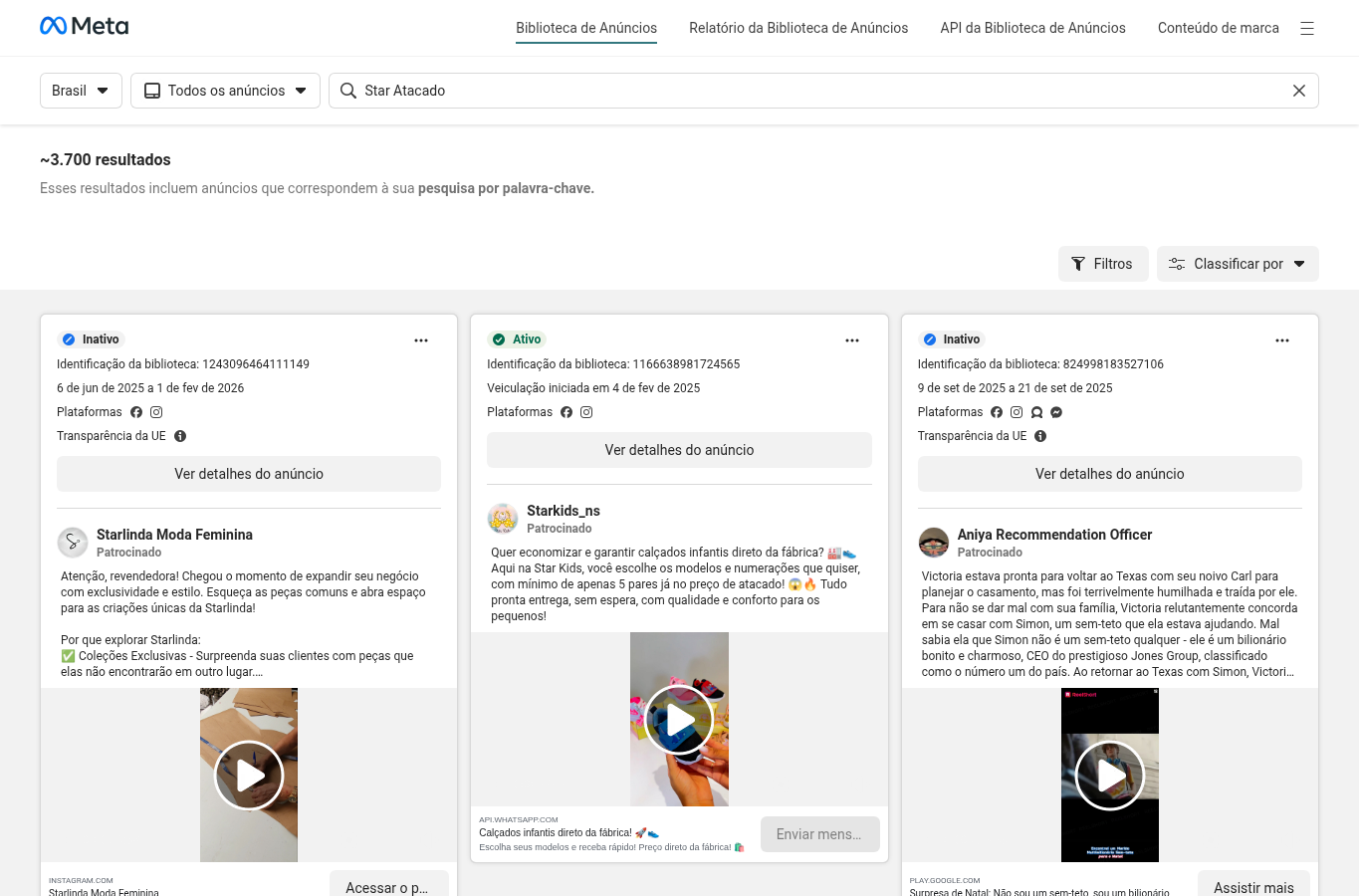Click Ver detalhes do anúncio for Aniya

coord(1110,474)
